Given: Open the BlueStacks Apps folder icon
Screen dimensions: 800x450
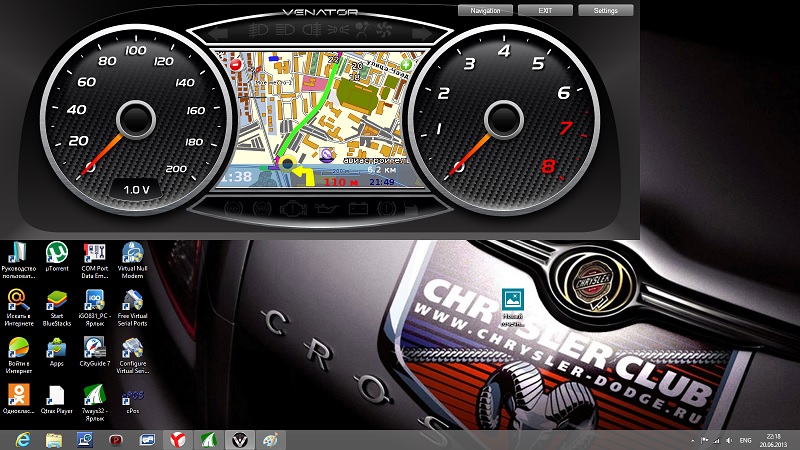Looking at the screenshot, I should (57, 352).
